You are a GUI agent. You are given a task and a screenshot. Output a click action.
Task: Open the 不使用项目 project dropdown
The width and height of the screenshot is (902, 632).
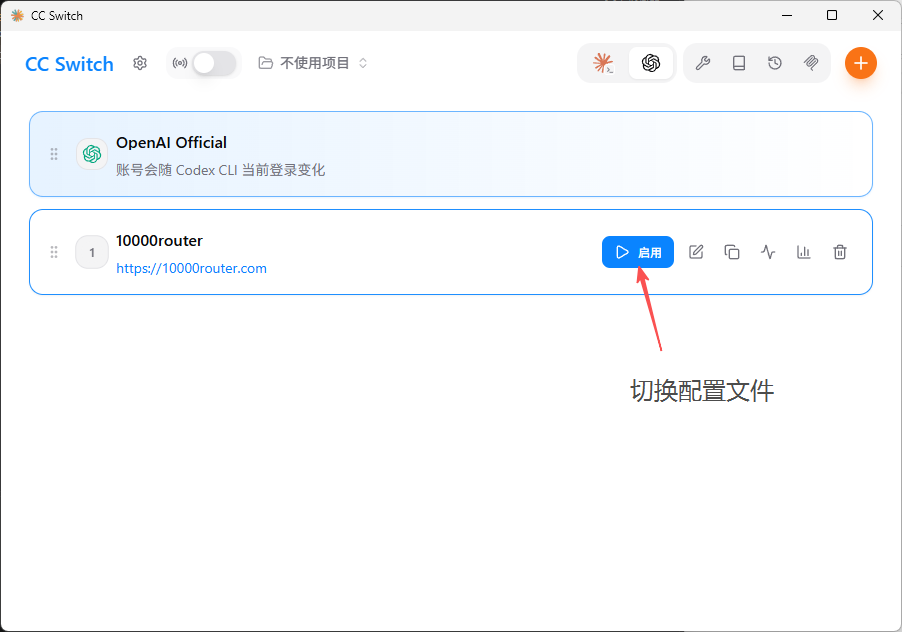[x=313, y=63]
